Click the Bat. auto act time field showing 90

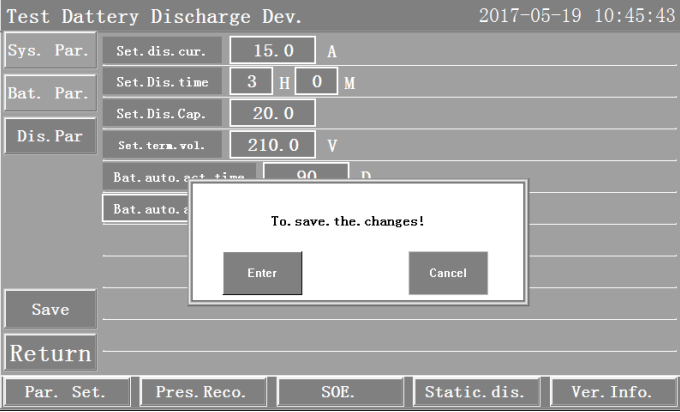coord(306,172)
